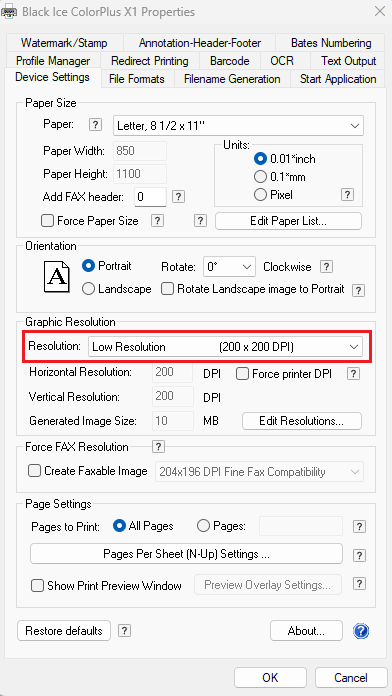Click the Vertical Resolution field

coord(173,396)
